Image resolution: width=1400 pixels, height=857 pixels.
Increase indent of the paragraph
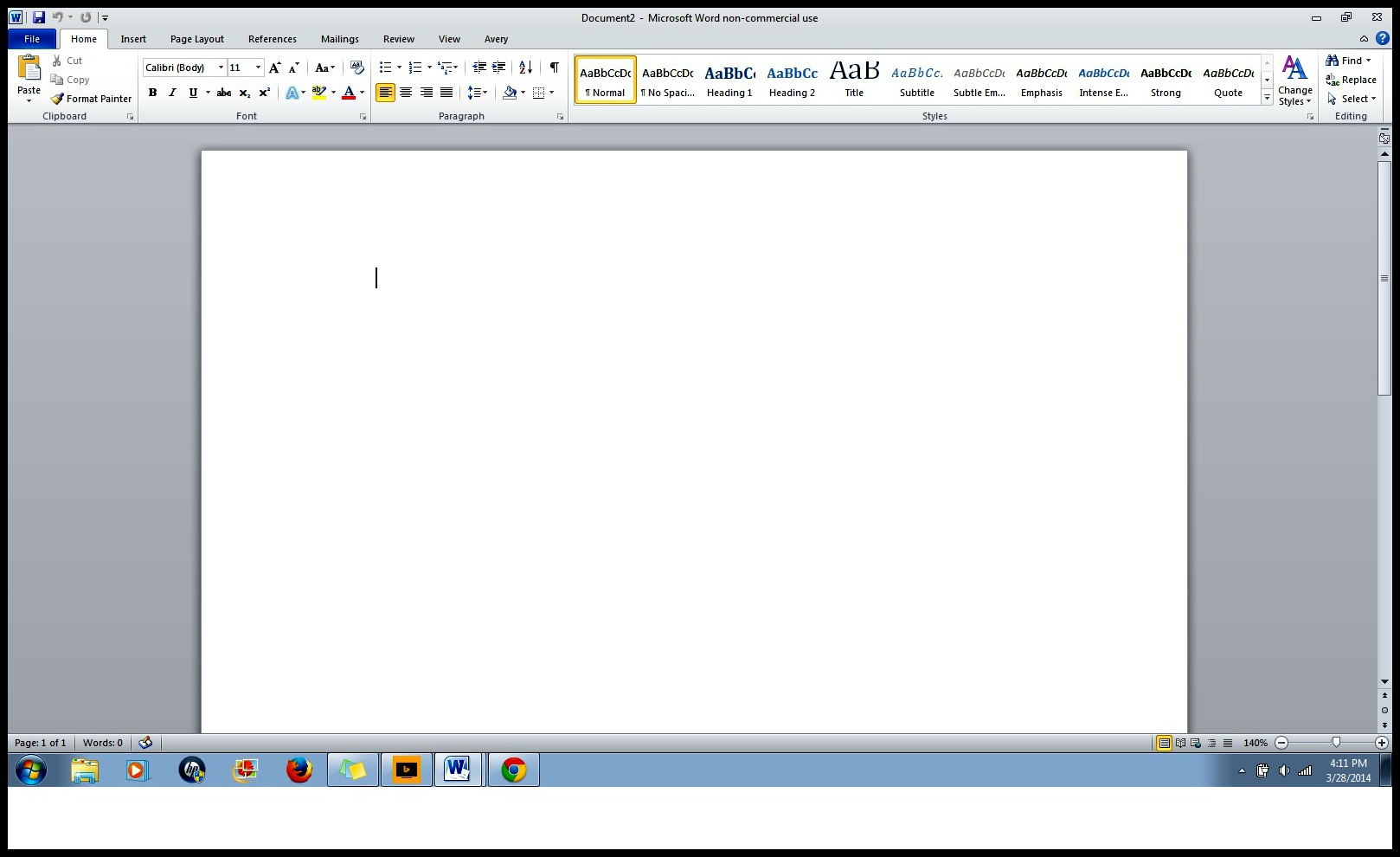click(499, 68)
